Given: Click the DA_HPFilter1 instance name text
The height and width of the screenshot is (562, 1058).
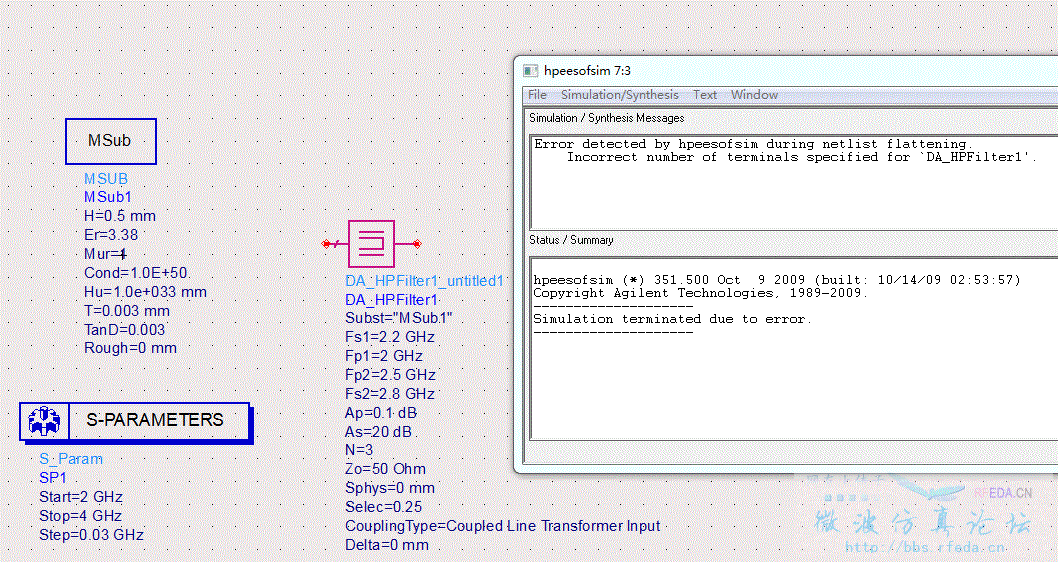Looking at the screenshot, I should [x=391, y=300].
